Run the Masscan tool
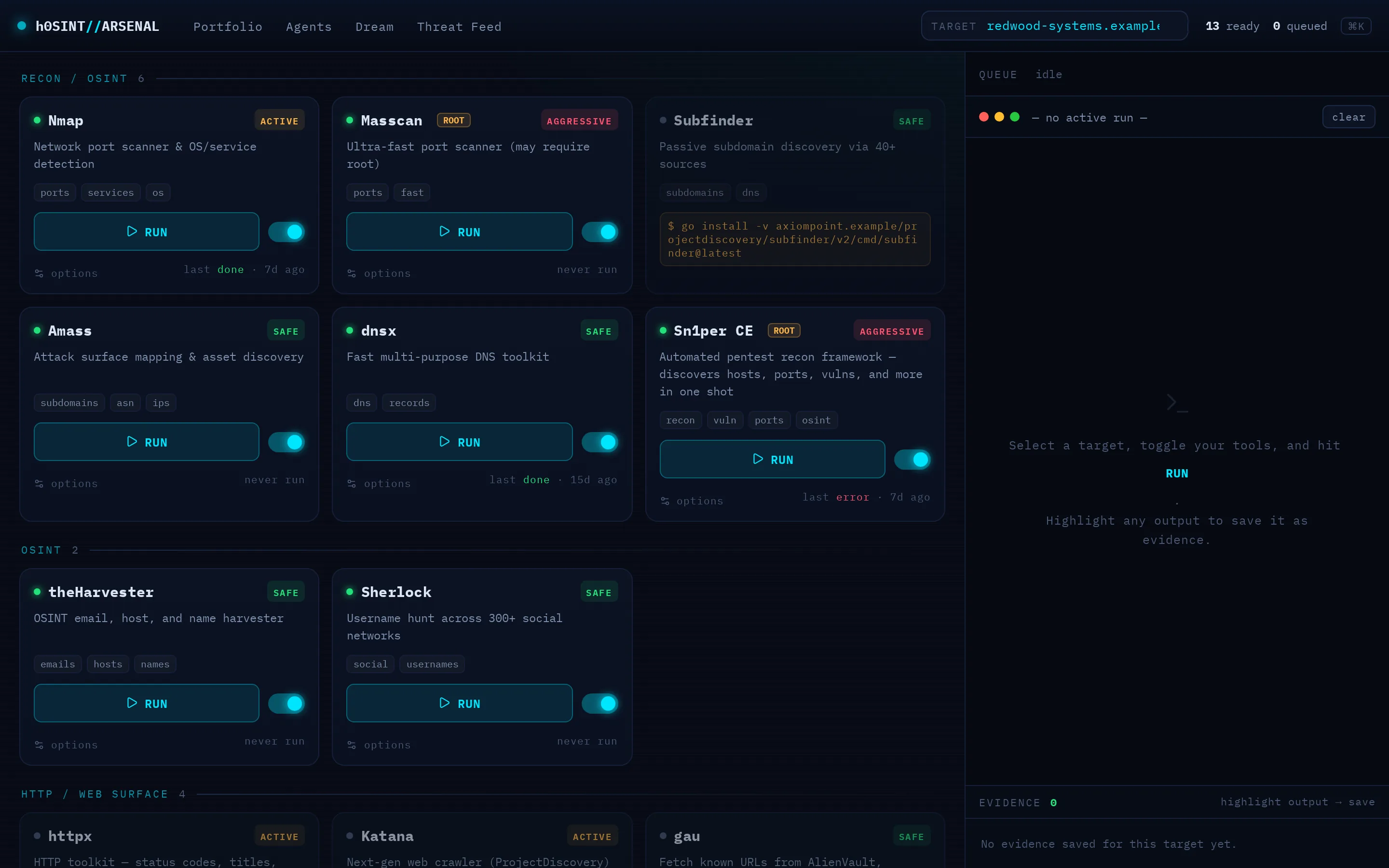This screenshot has width=1389, height=868. pyautogui.click(x=459, y=231)
